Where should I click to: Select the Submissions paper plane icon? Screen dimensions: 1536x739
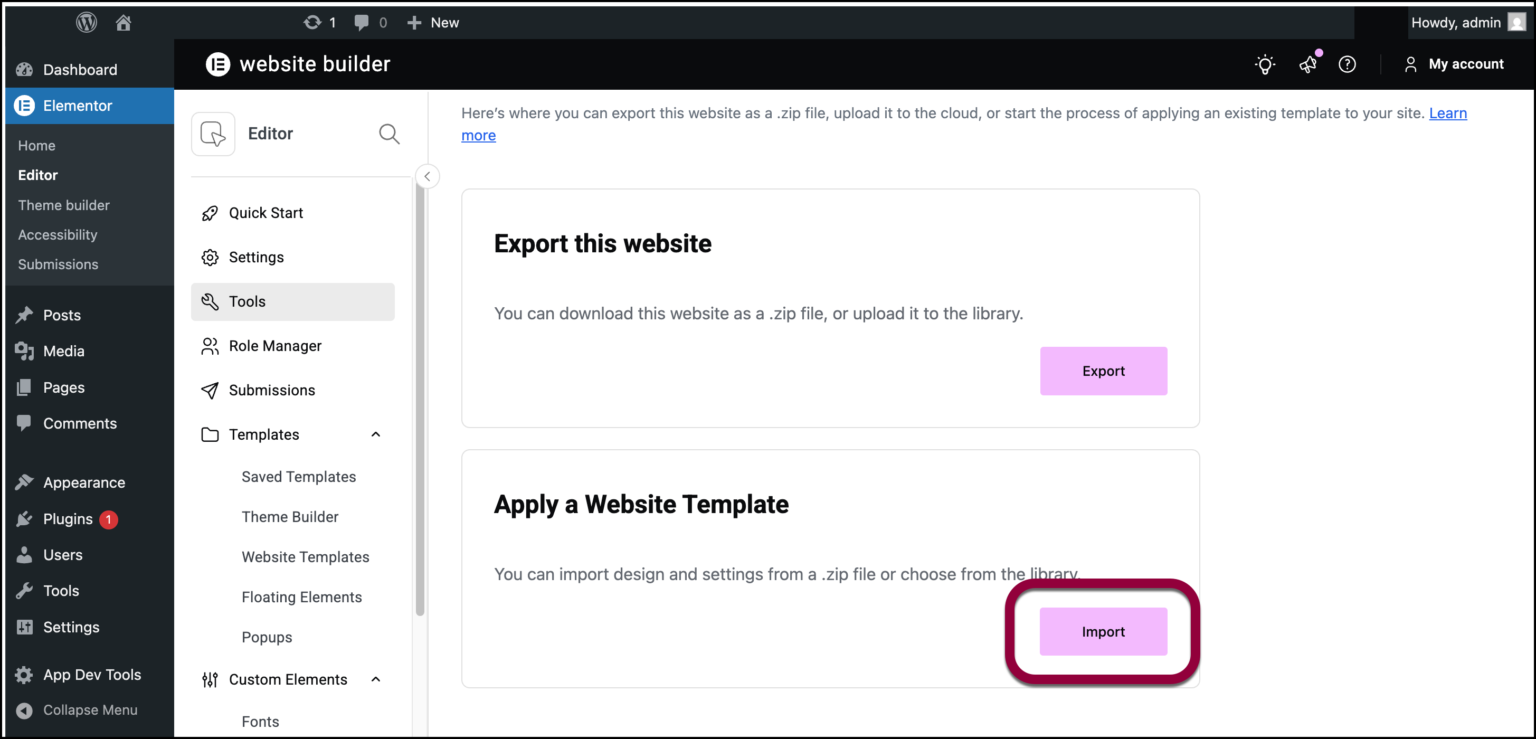click(x=209, y=389)
